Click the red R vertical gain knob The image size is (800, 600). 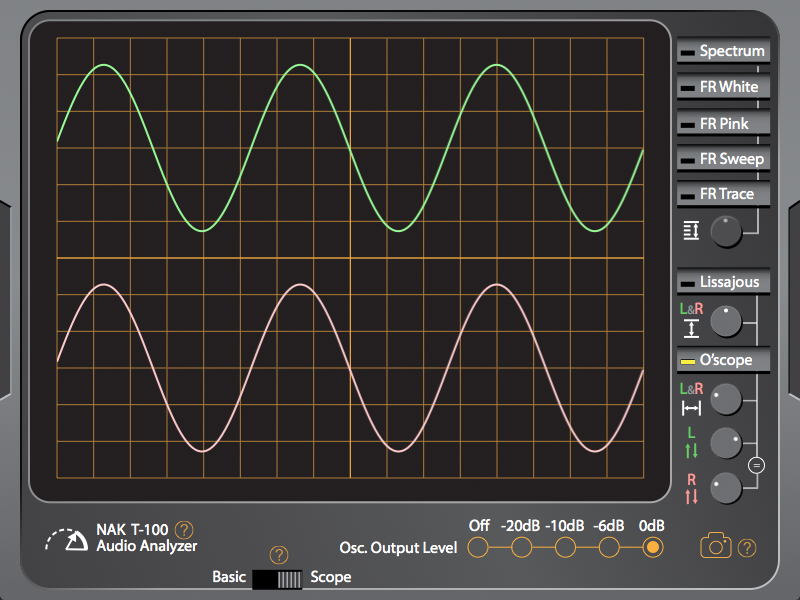point(726,488)
